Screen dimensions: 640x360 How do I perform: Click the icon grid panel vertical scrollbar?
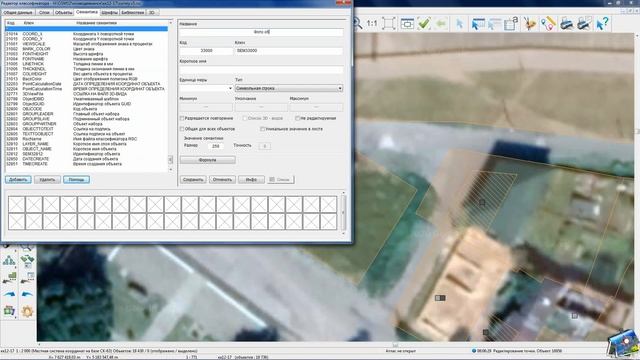343,212
